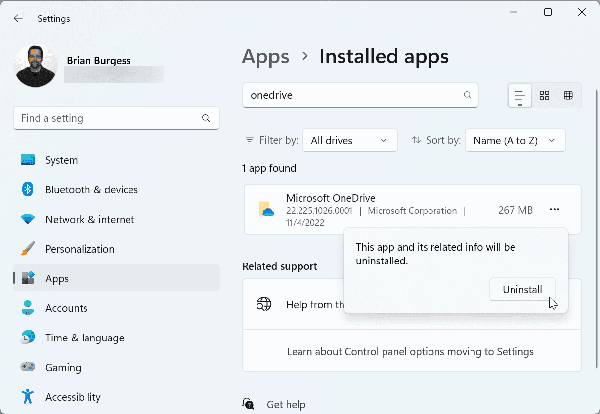Screen dimensions: 600x414
Task: Open Network & internet category
Action: click(116, 219)
